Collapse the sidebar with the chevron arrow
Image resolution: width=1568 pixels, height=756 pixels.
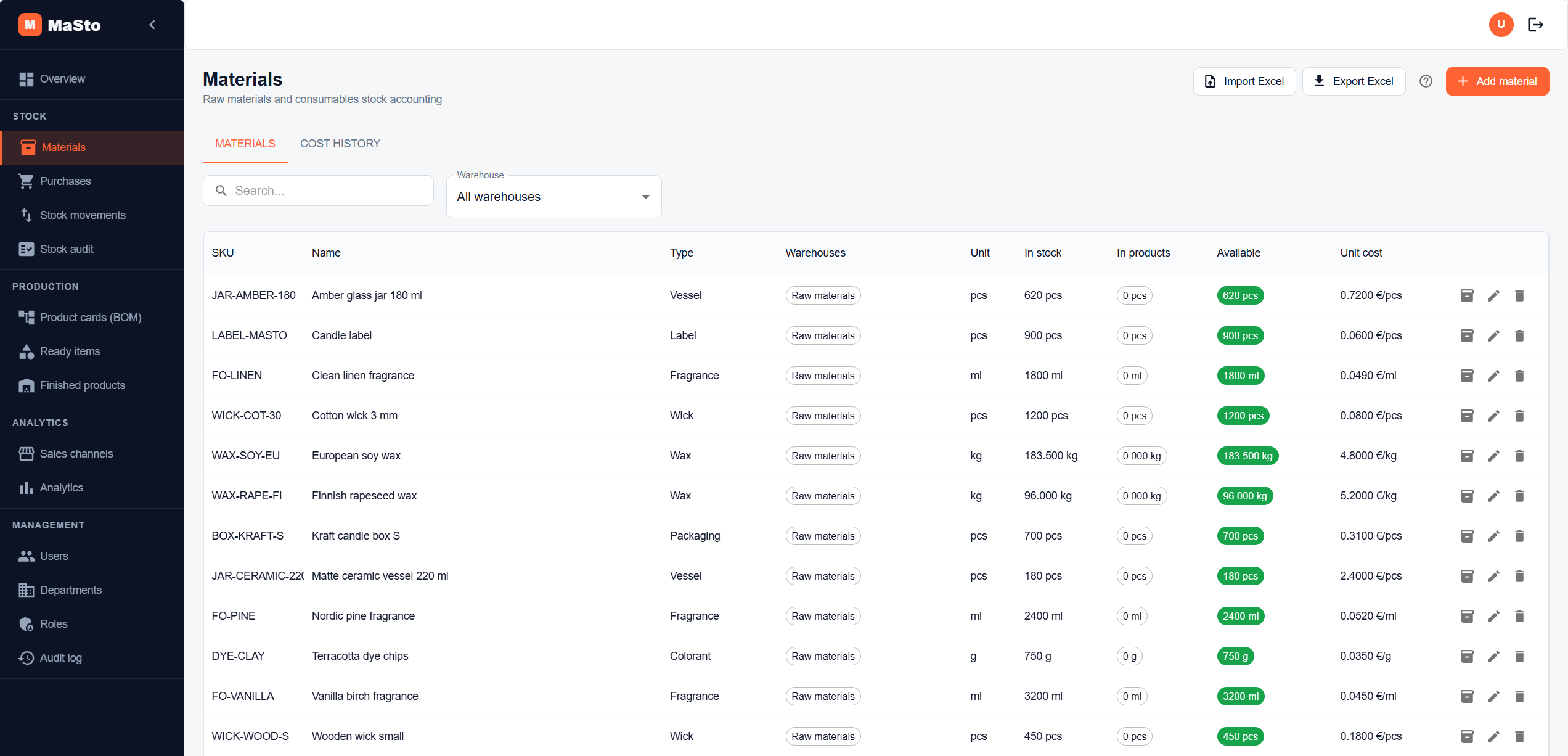[x=152, y=25]
